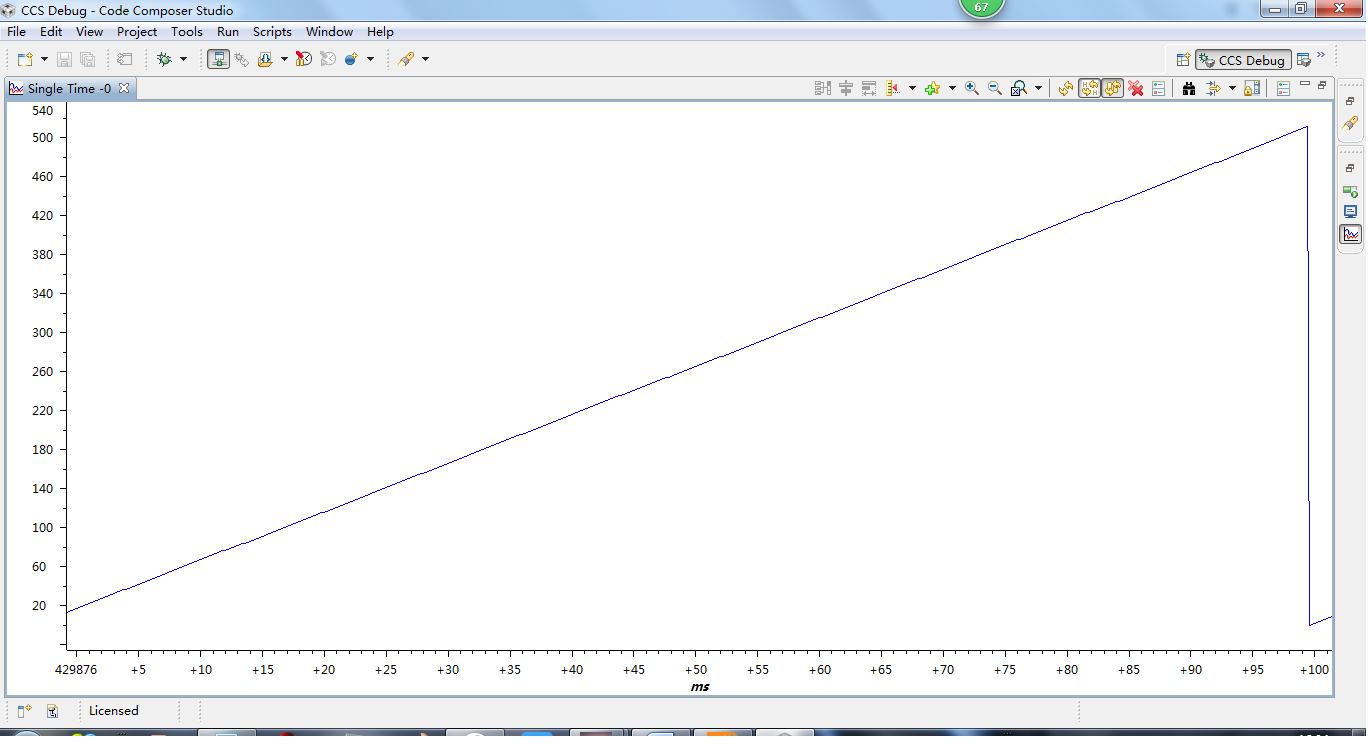This screenshot has height=748, width=1368.
Task: Click the ms x-axis label
Action: 699,687
